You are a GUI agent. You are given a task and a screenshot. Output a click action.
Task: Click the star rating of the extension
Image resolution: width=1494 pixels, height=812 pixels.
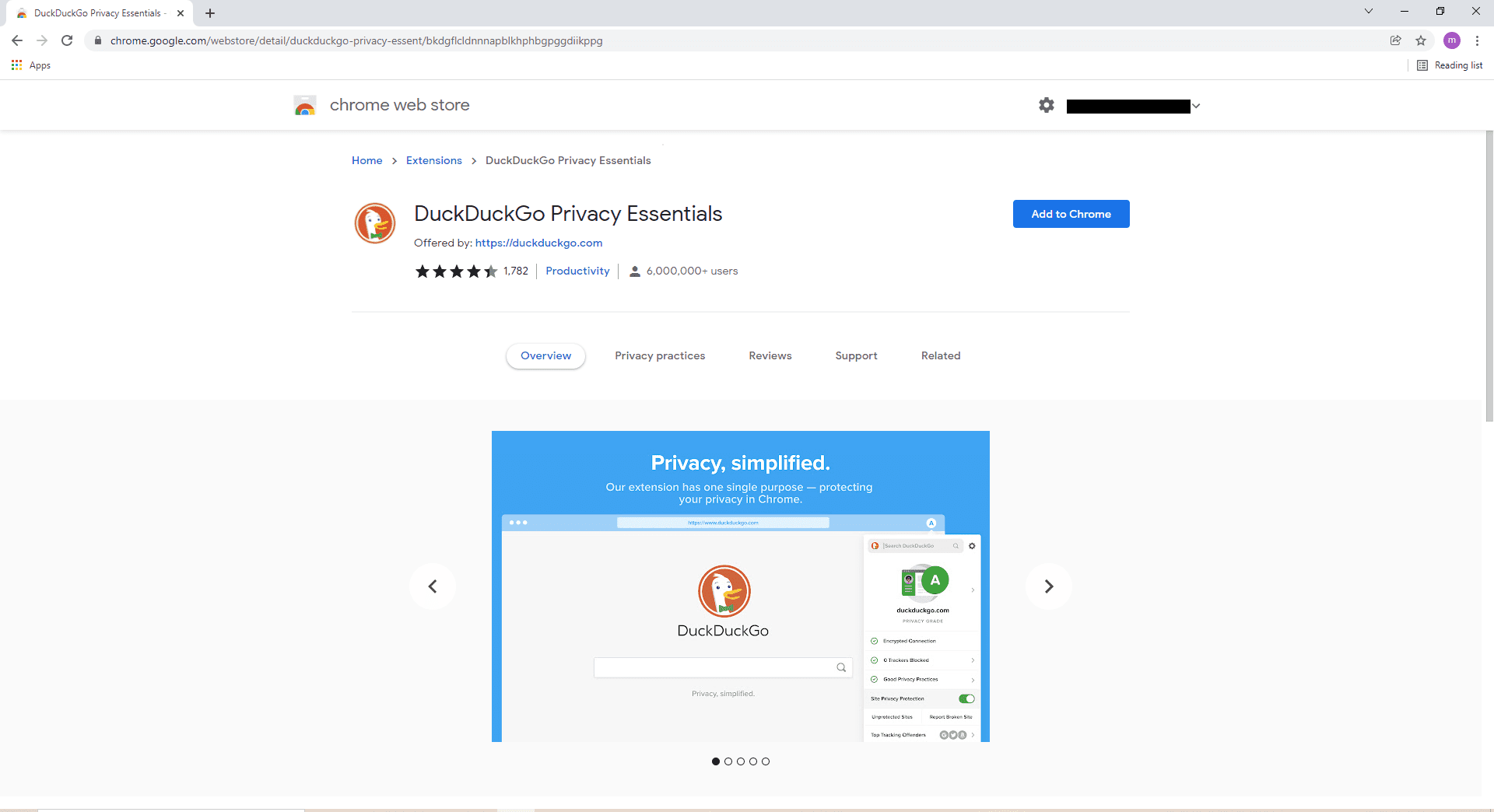tap(456, 271)
